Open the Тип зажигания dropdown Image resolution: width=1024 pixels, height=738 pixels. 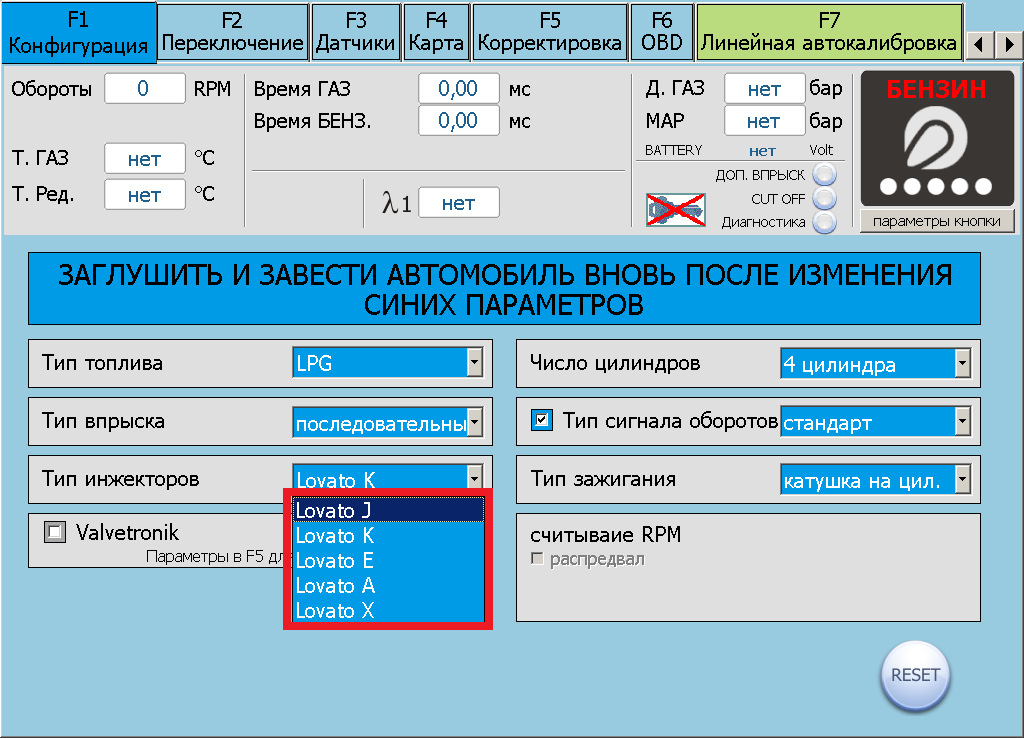coord(875,479)
